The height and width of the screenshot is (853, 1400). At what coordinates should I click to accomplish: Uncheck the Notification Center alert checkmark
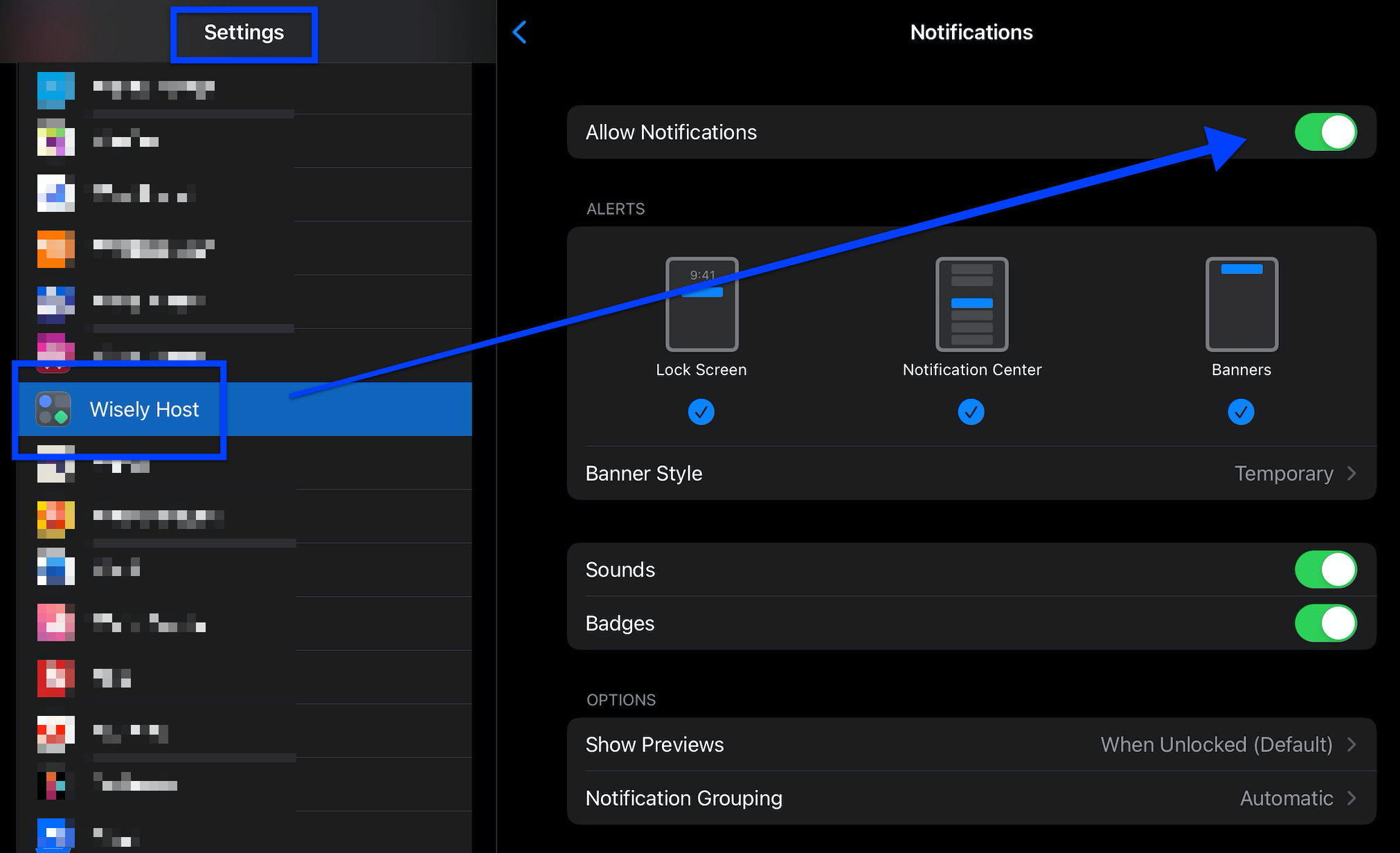click(x=971, y=412)
